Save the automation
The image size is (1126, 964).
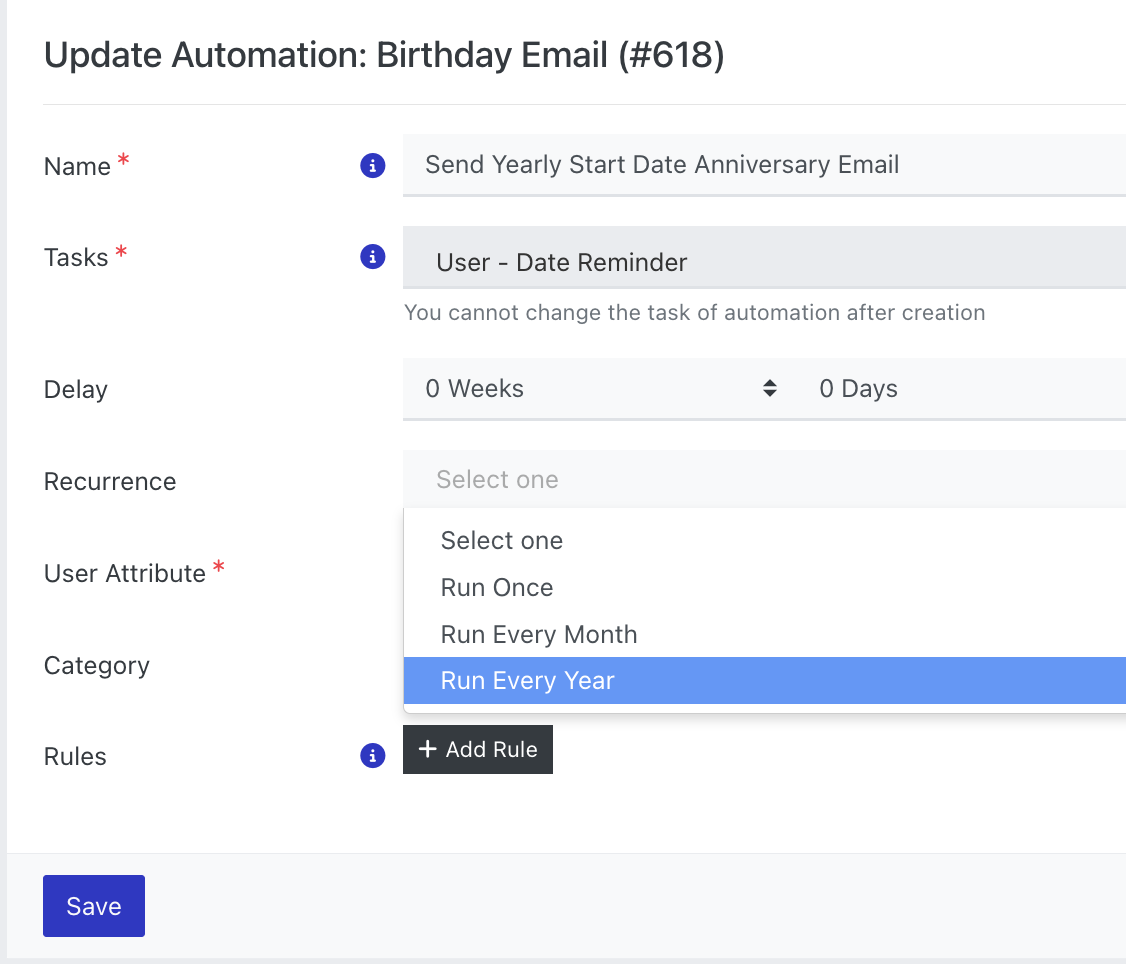[94, 906]
